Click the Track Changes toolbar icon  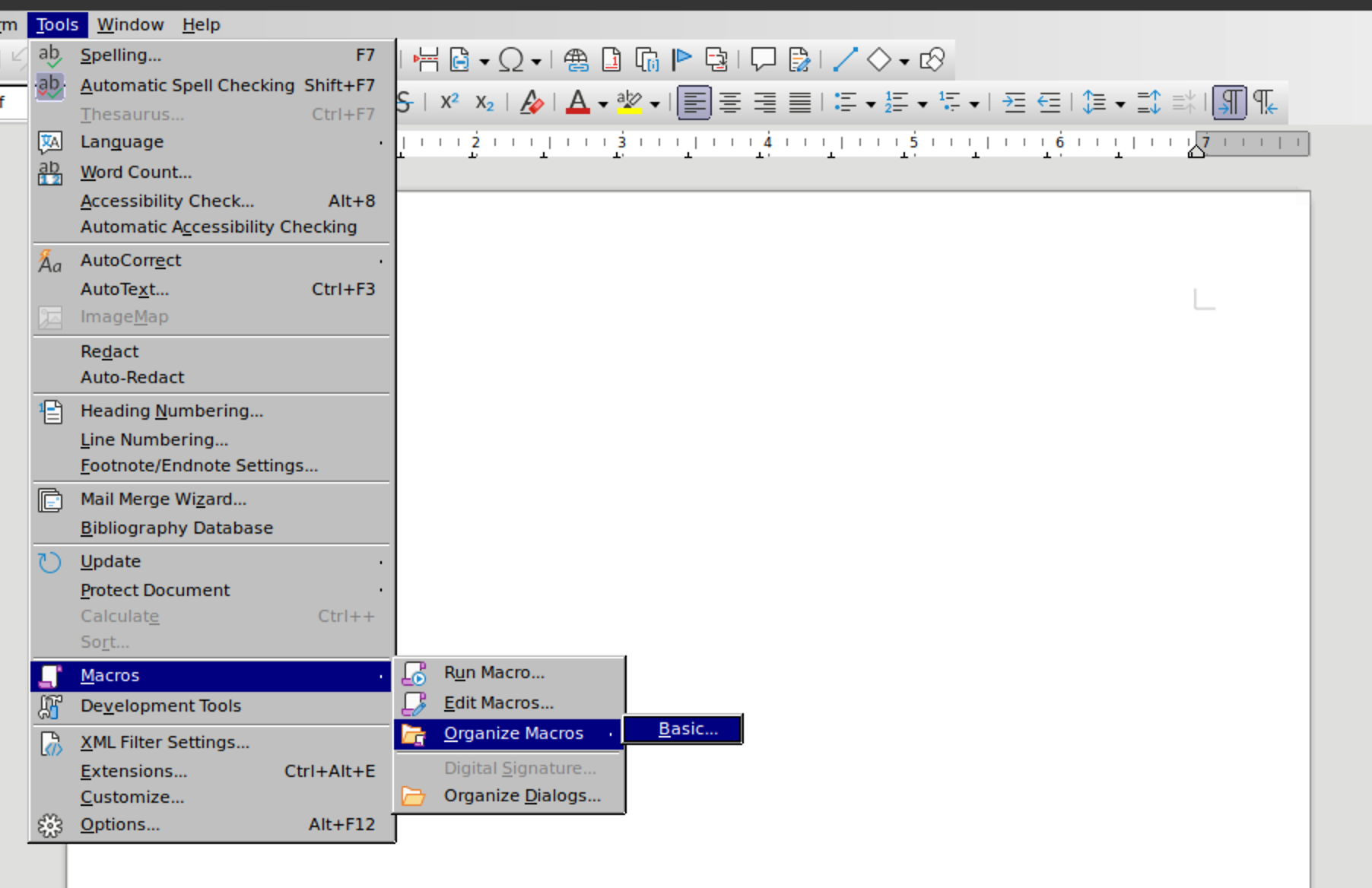point(799,59)
